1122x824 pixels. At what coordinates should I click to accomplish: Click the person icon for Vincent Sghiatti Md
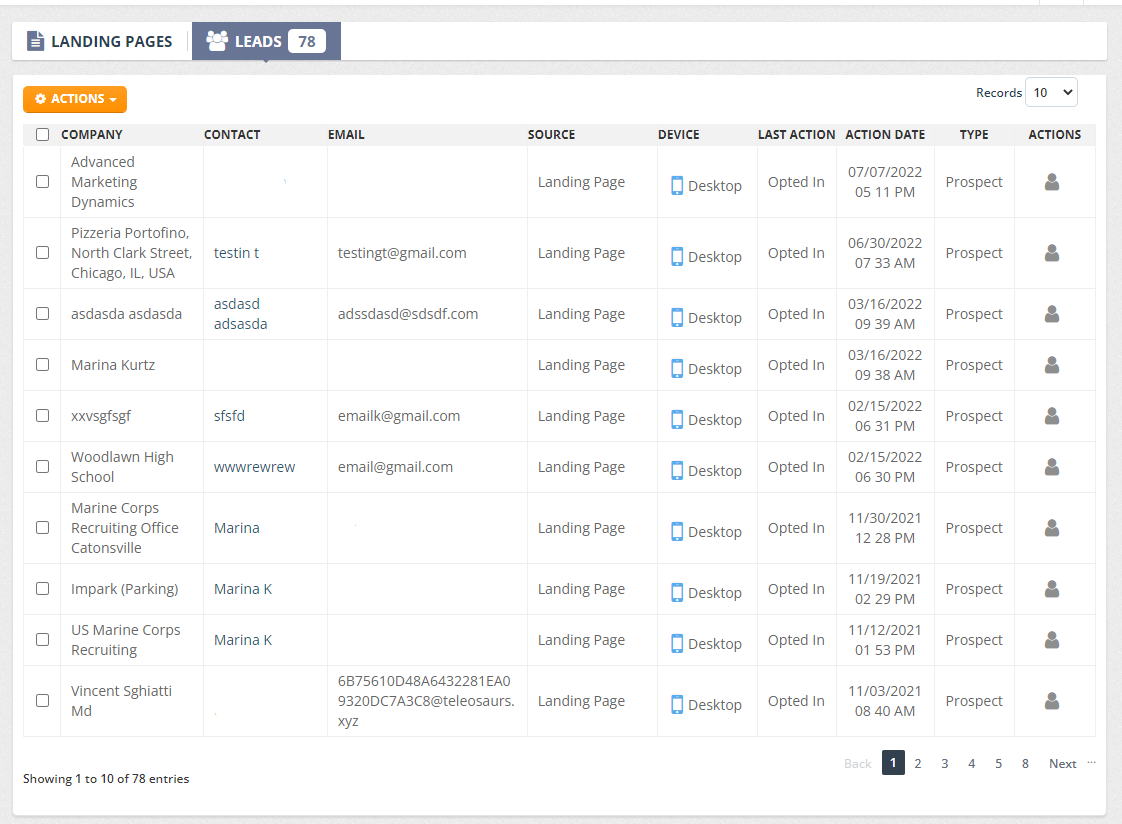coord(1051,701)
